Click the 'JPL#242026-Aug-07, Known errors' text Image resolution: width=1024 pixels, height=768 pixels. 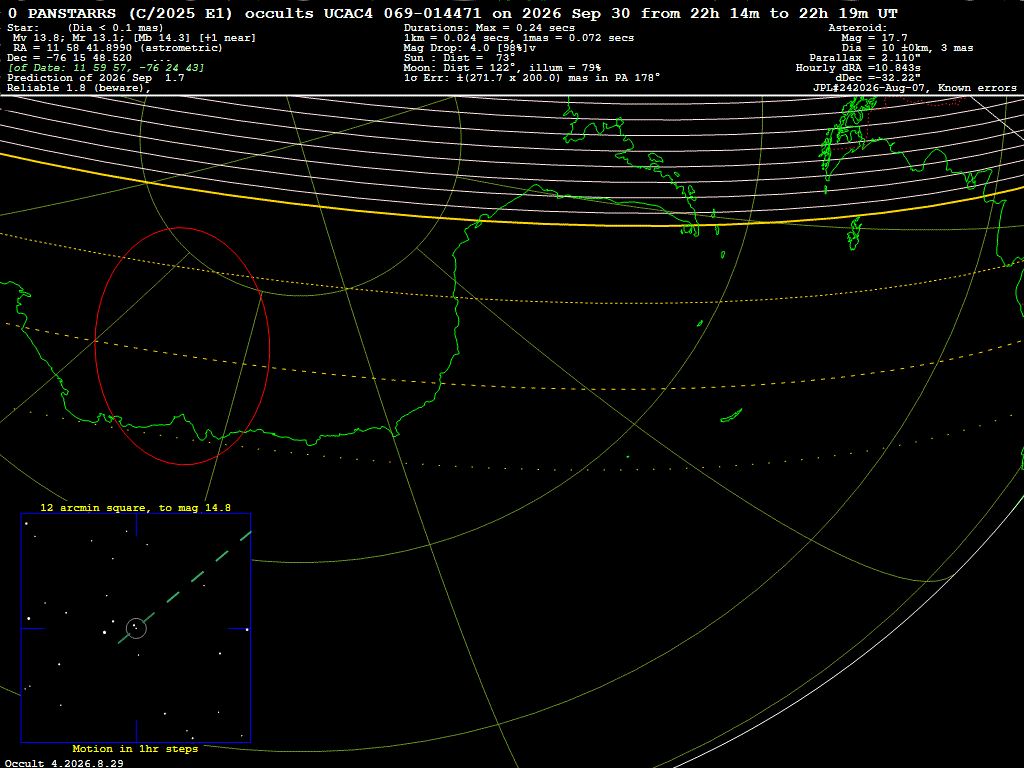(x=914, y=88)
